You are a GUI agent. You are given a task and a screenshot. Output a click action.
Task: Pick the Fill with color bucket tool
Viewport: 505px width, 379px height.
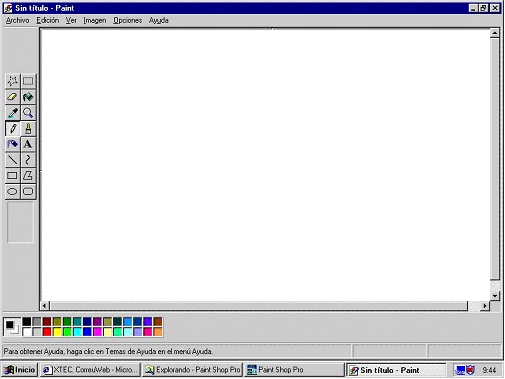28,97
